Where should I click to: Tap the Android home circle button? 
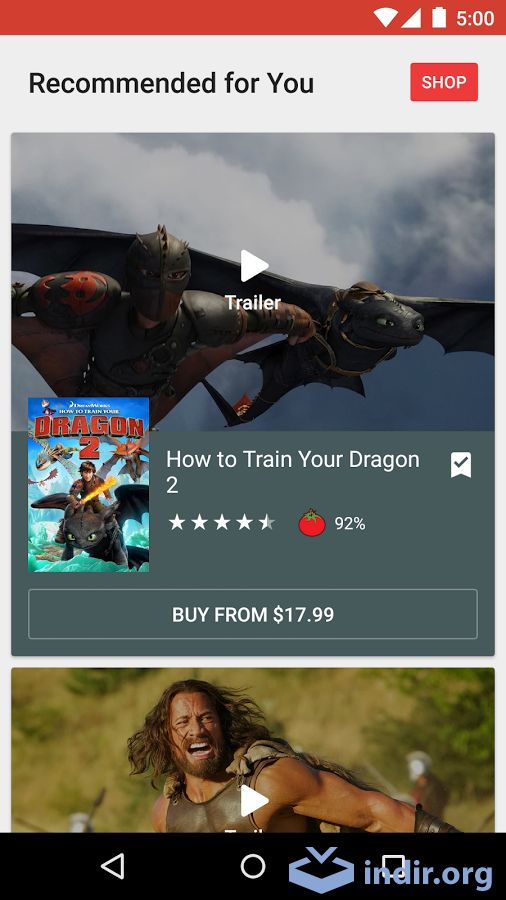tap(253, 866)
